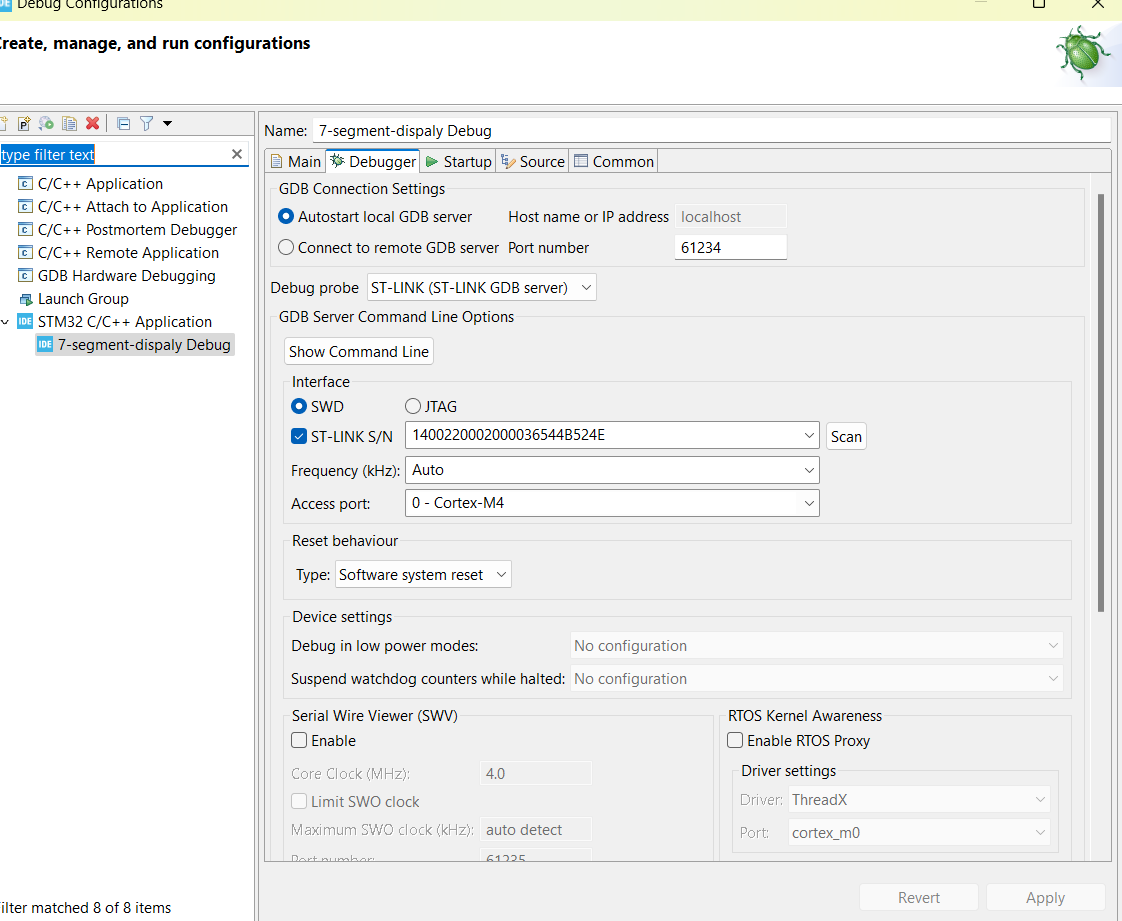Click the filter launch configurations funnel icon
This screenshot has height=921, width=1122.
click(146, 123)
